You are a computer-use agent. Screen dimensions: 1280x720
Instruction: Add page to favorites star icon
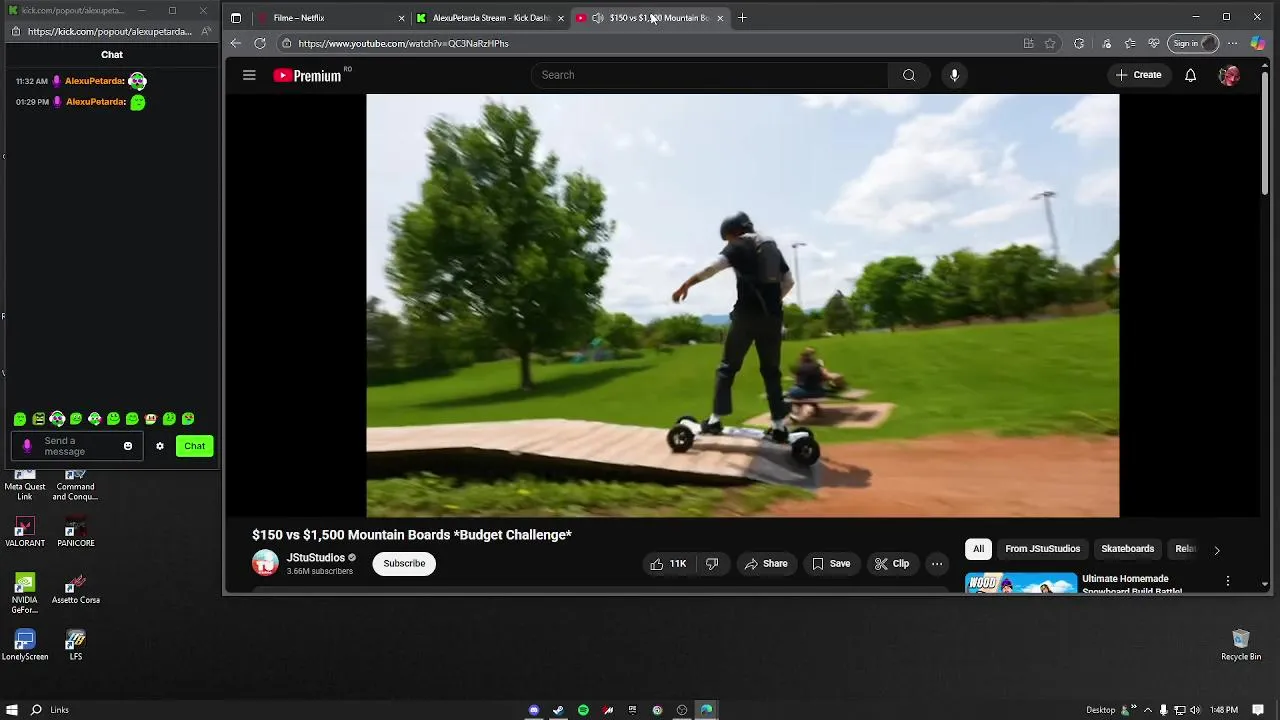[x=1050, y=43]
